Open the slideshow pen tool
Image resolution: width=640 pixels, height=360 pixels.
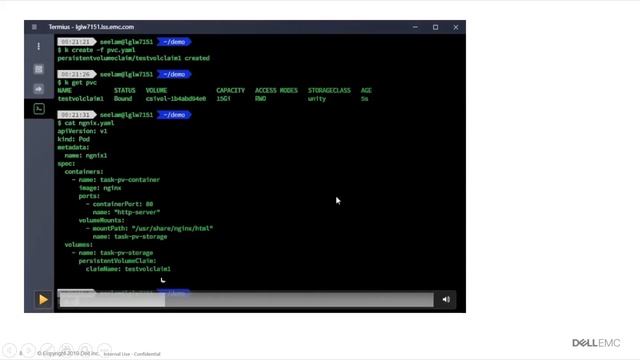(x=48, y=350)
